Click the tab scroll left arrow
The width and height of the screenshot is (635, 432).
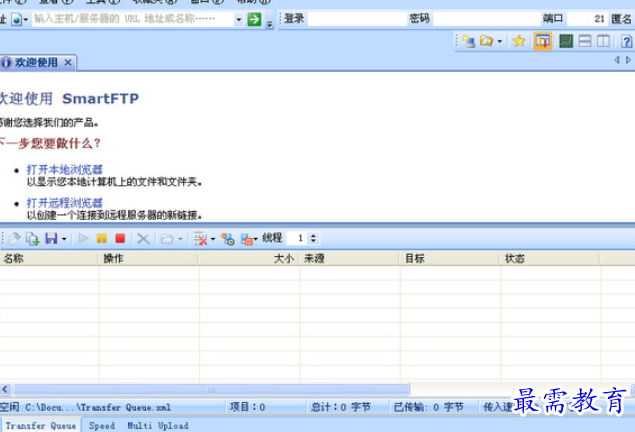click(x=617, y=60)
